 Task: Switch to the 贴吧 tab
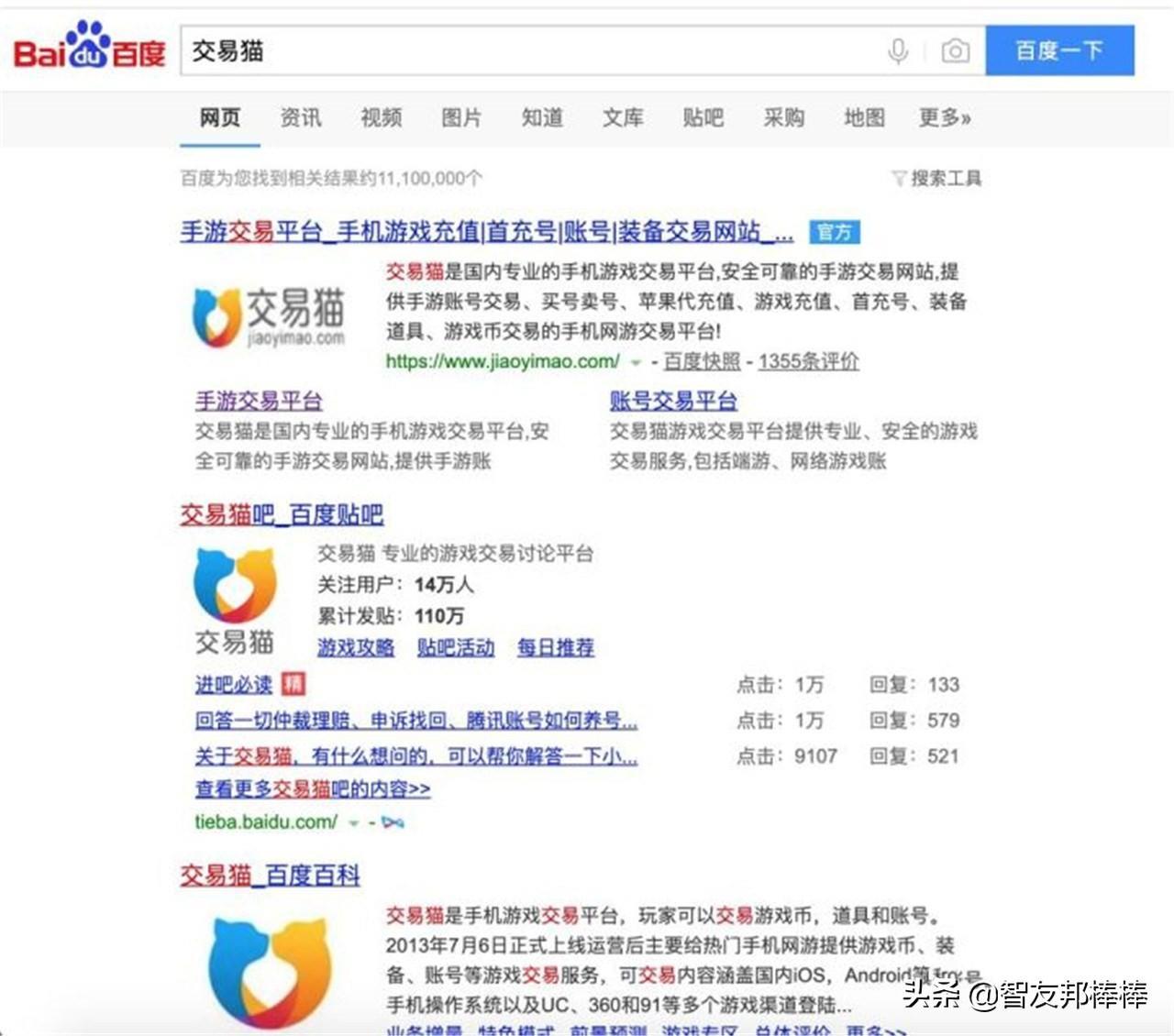coord(703,117)
